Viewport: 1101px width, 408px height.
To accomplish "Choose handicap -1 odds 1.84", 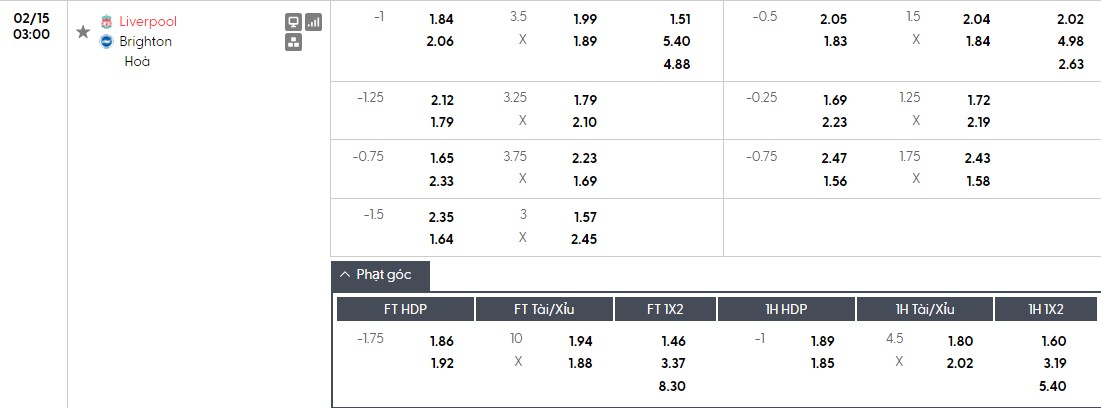I will (x=441, y=19).
